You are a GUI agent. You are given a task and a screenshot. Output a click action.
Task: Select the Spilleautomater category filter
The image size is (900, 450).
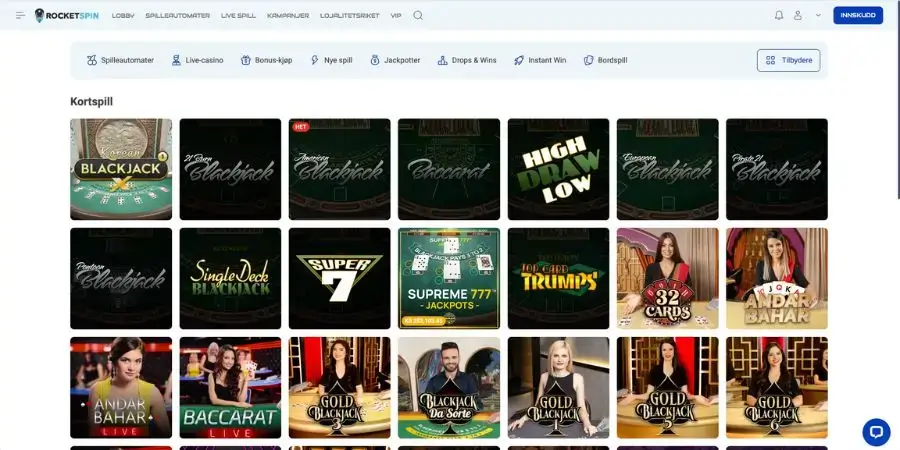click(121, 60)
